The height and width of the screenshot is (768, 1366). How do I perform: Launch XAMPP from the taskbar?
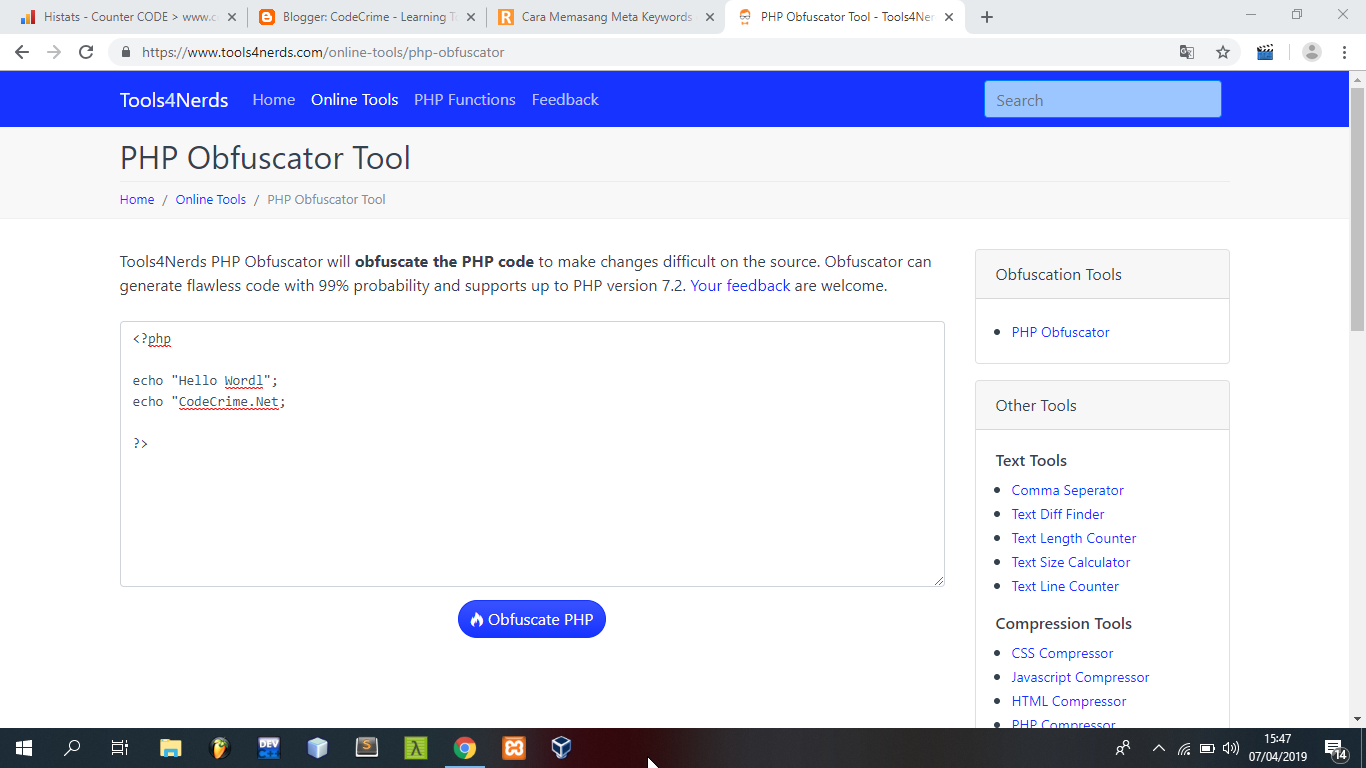(513, 747)
